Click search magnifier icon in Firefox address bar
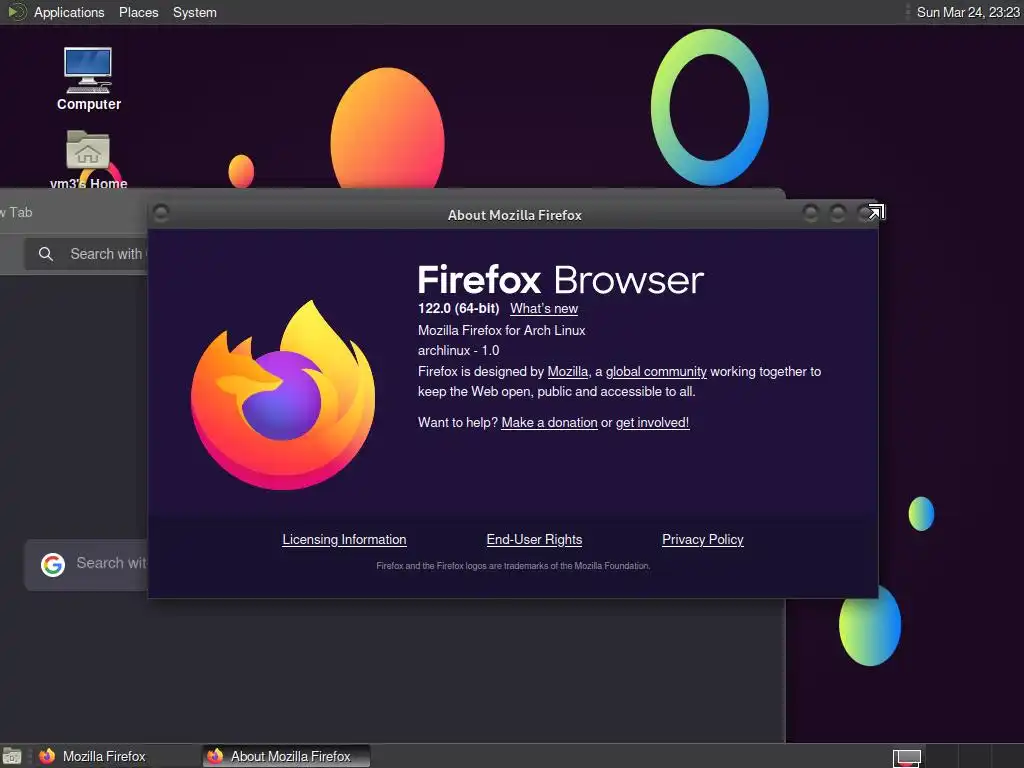This screenshot has height=768, width=1024. [x=46, y=254]
